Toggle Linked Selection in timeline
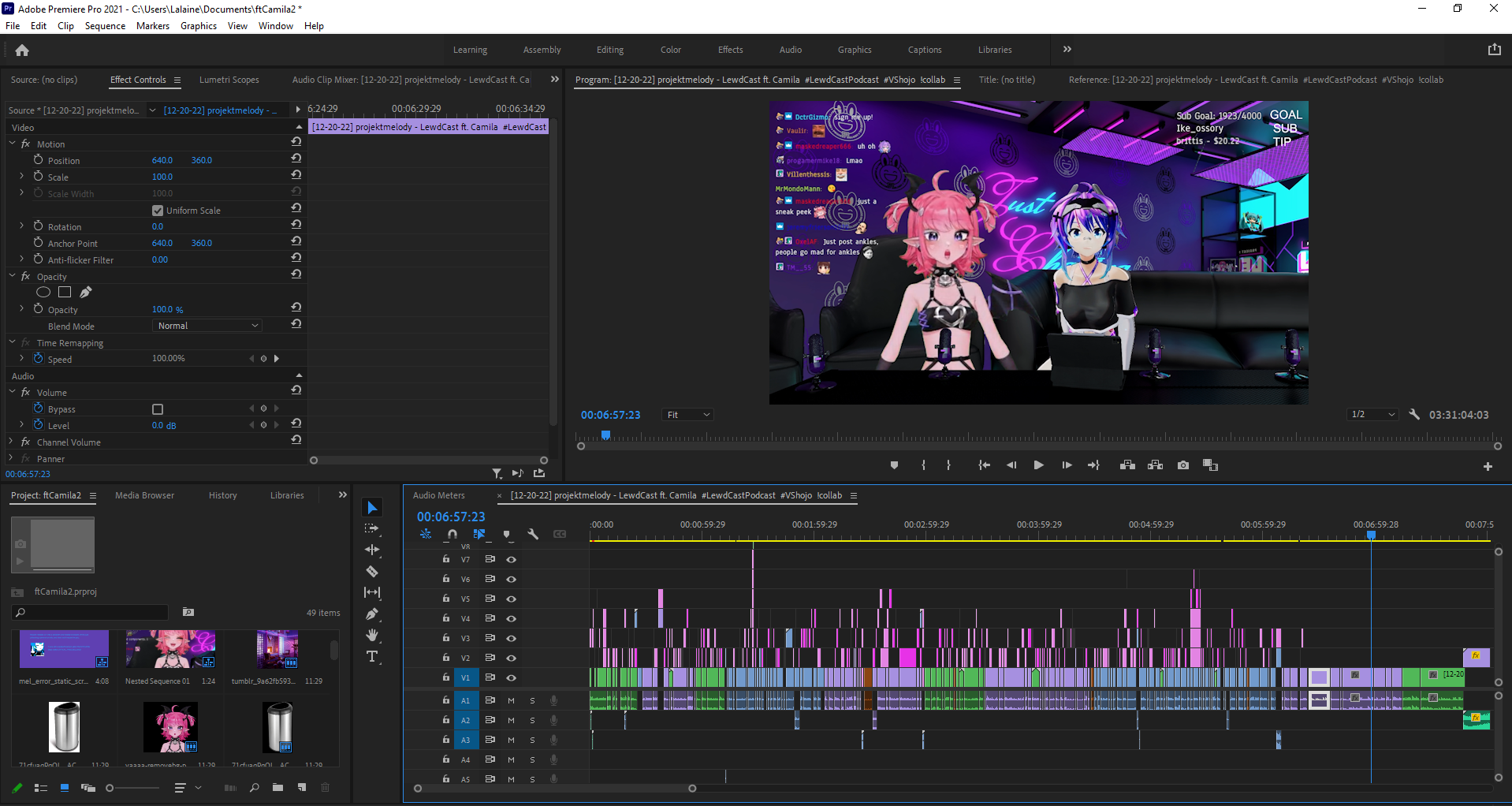 (479, 534)
